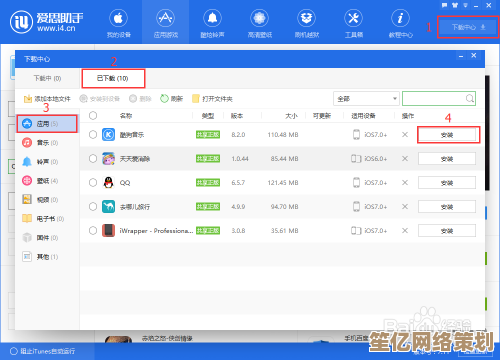Switch to the 下载中 (0) downloading tab
The image size is (500, 360).
(x=47, y=78)
